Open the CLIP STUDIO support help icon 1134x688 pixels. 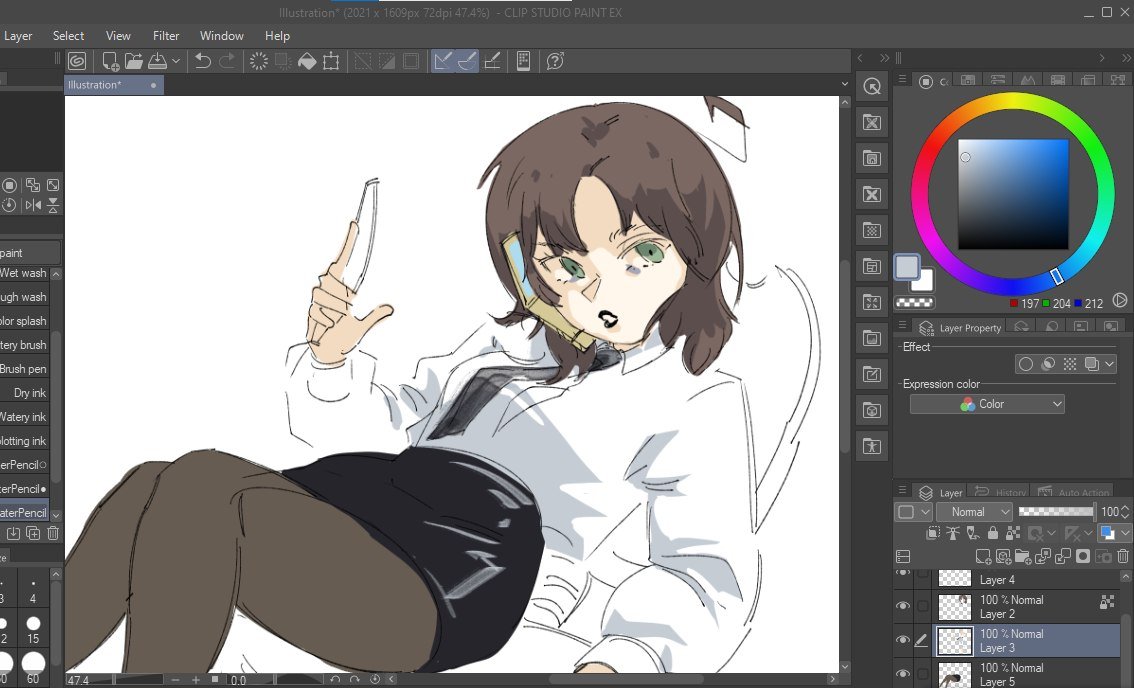point(555,61)
